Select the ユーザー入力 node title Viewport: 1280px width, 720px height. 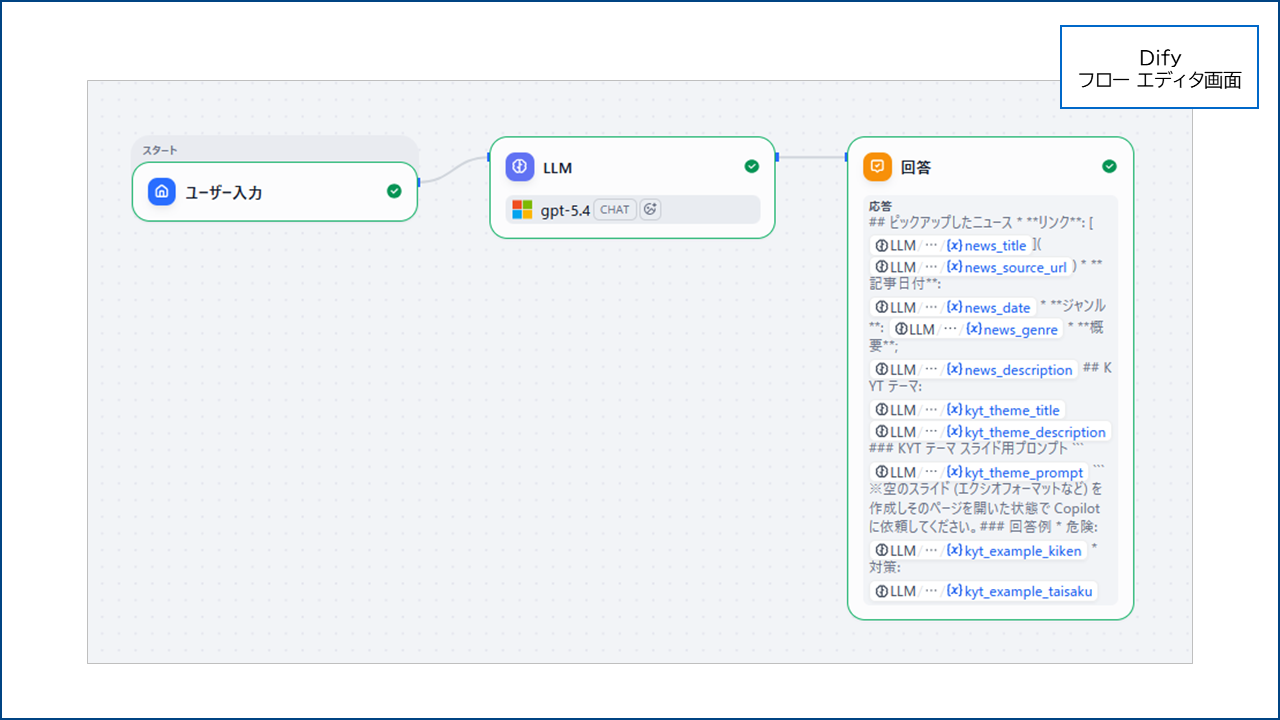pos(224,192)
